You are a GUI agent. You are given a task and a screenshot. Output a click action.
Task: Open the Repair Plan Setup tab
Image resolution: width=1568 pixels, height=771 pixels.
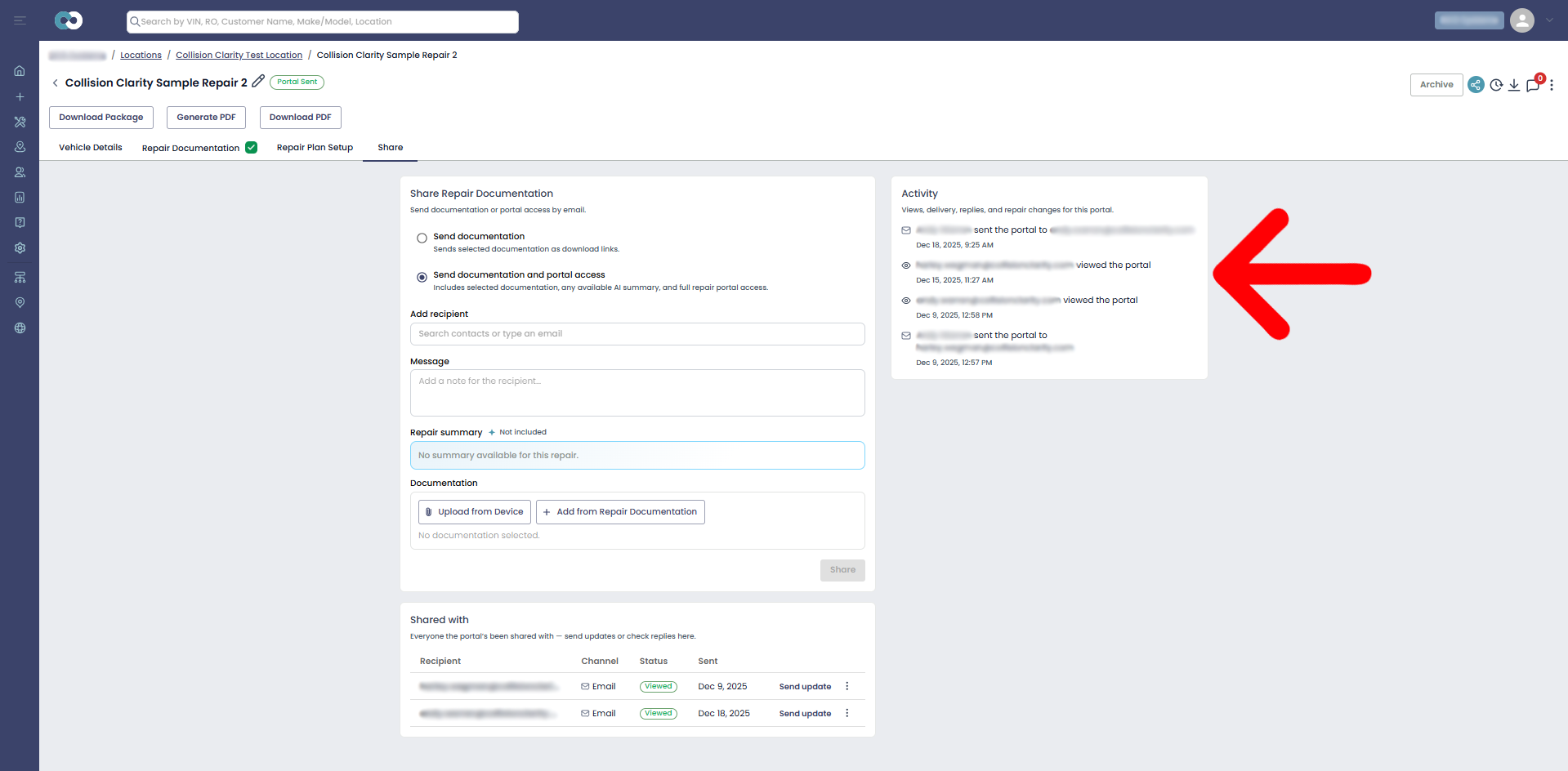(x=315, y=148)
